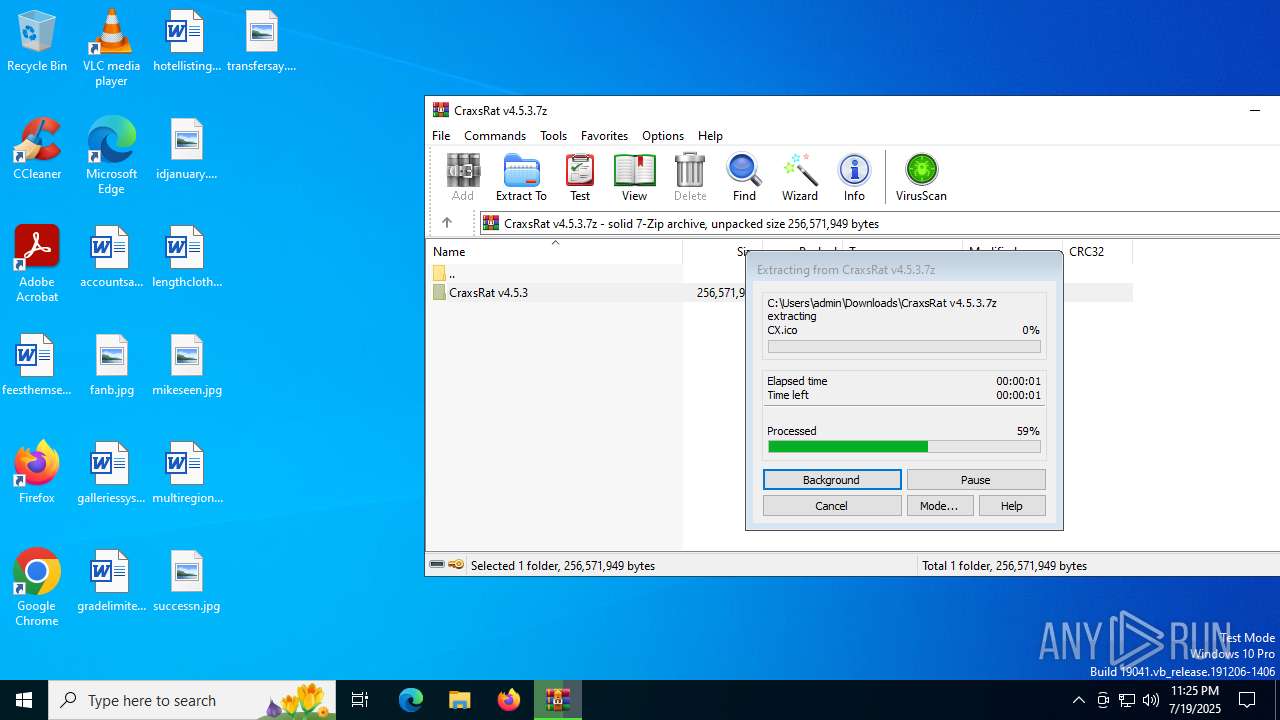The height and width of the screenshot is (720, 1280).
Task: Select the lengthcloth Word document
Action: click(x=186, y=257)
